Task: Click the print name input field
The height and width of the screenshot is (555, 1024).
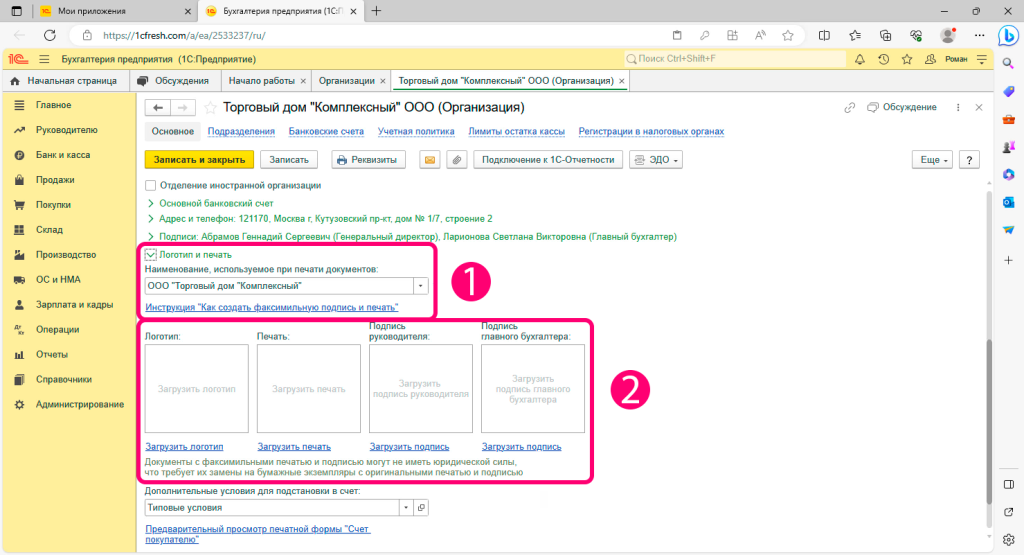Action: point(279,286)
